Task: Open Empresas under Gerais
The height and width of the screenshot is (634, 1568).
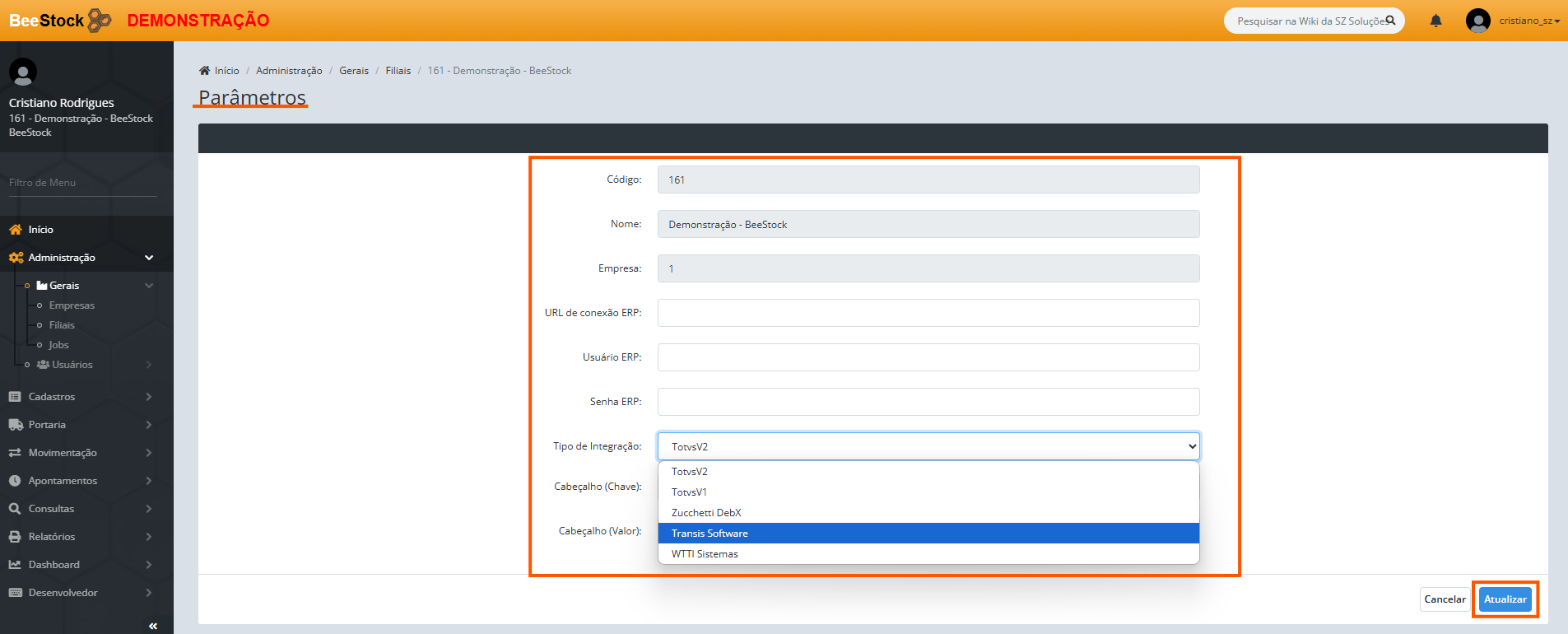Action: click(72, 305)
